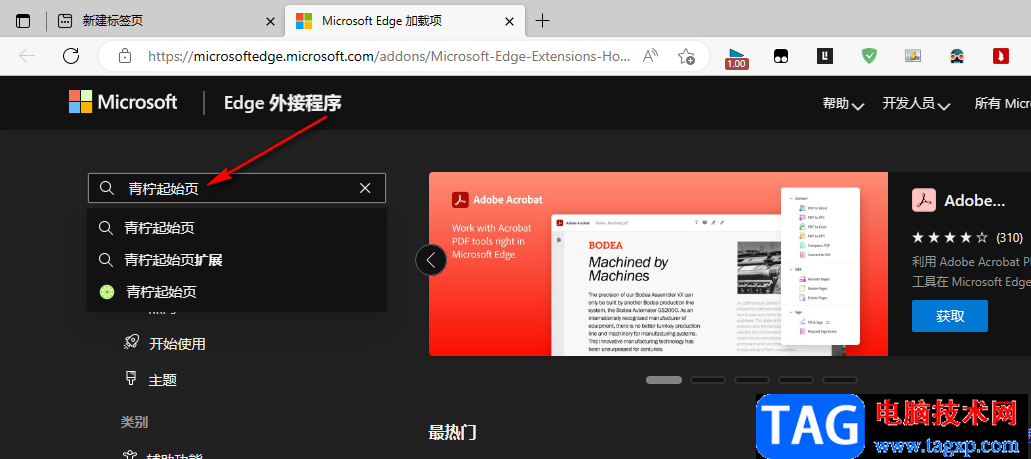The image size is (1031, 459).
Task: Click the Adobe Acrobat PDF icon
Action: pos(924,200)
